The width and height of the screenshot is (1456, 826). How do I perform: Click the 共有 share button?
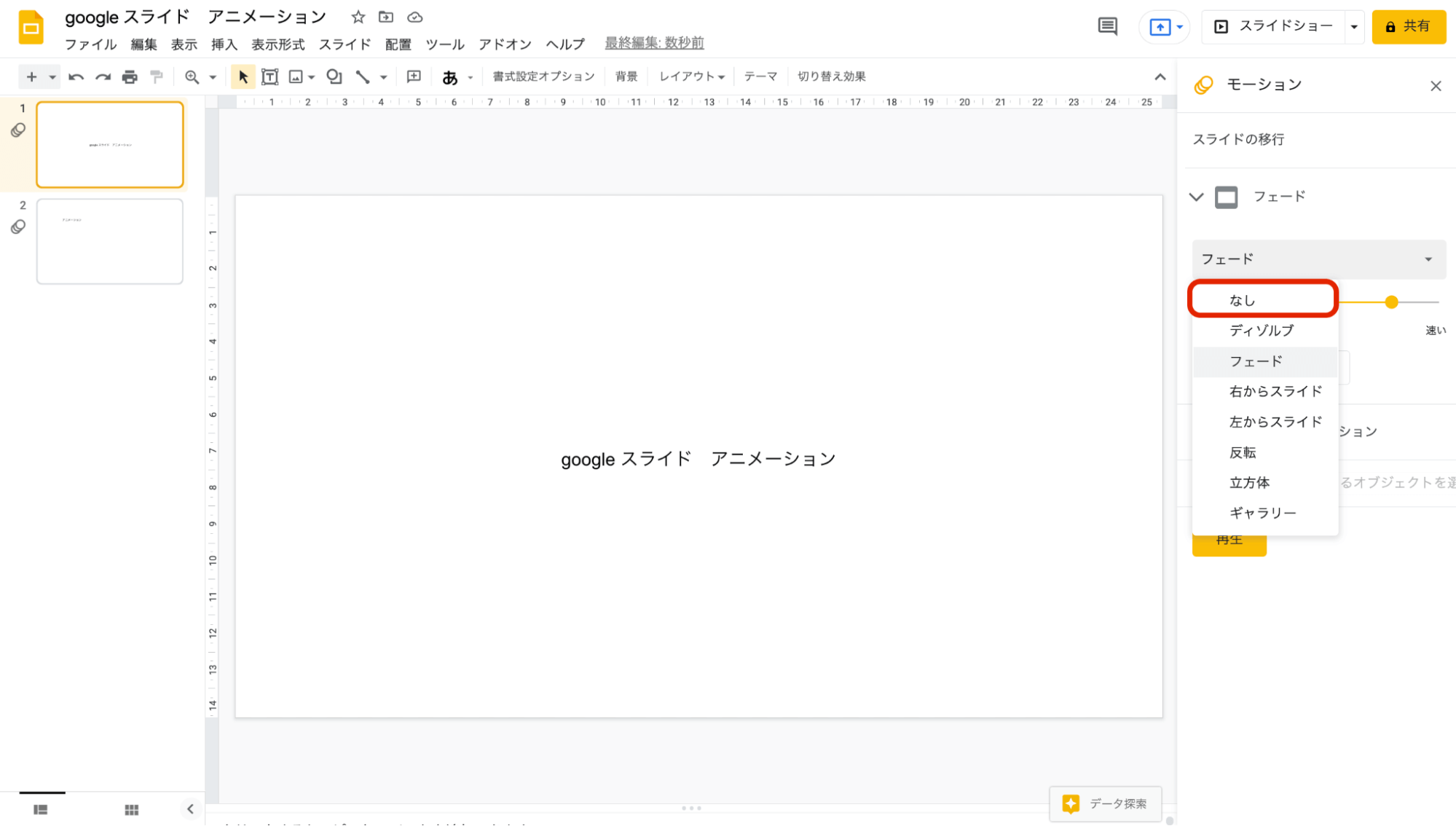point(1409,27)
